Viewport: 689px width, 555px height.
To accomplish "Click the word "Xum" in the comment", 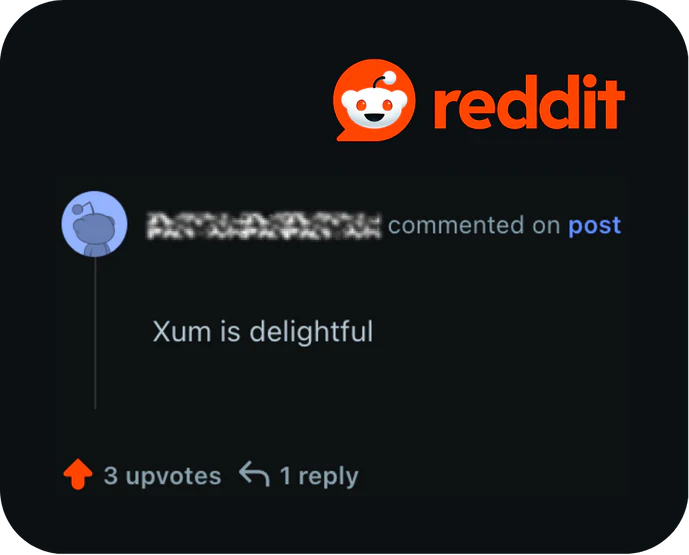I will click(x=182, y=331).
